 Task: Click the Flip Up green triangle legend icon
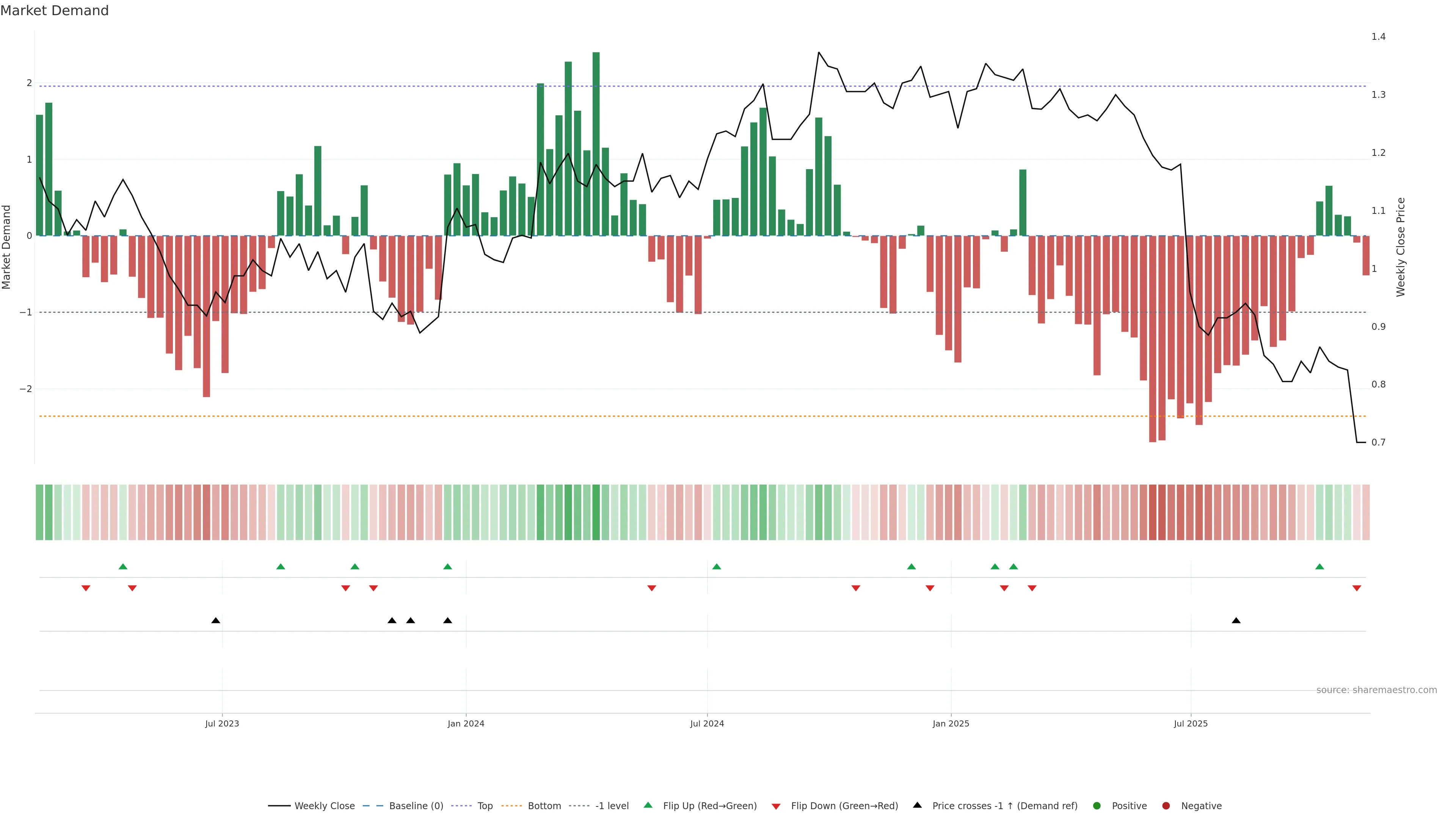[648, 805]
